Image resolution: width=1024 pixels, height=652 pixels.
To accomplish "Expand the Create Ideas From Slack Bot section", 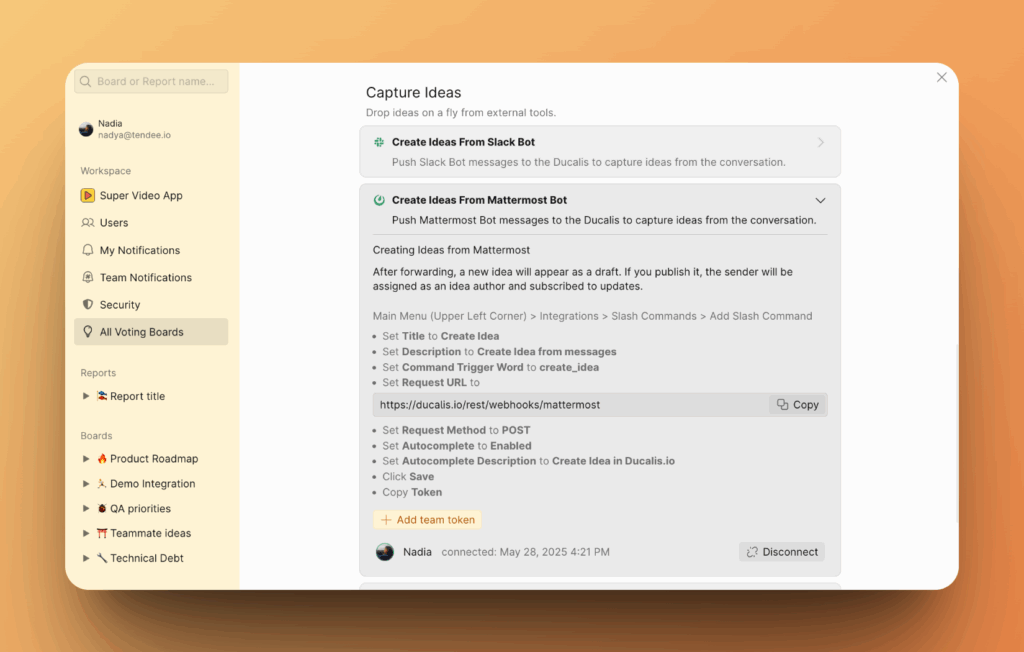I will point(820,143).
